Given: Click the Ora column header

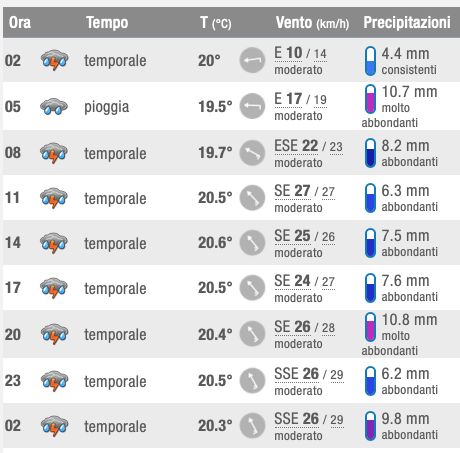Looking at the screenshot, I should (x=20, y=23).
